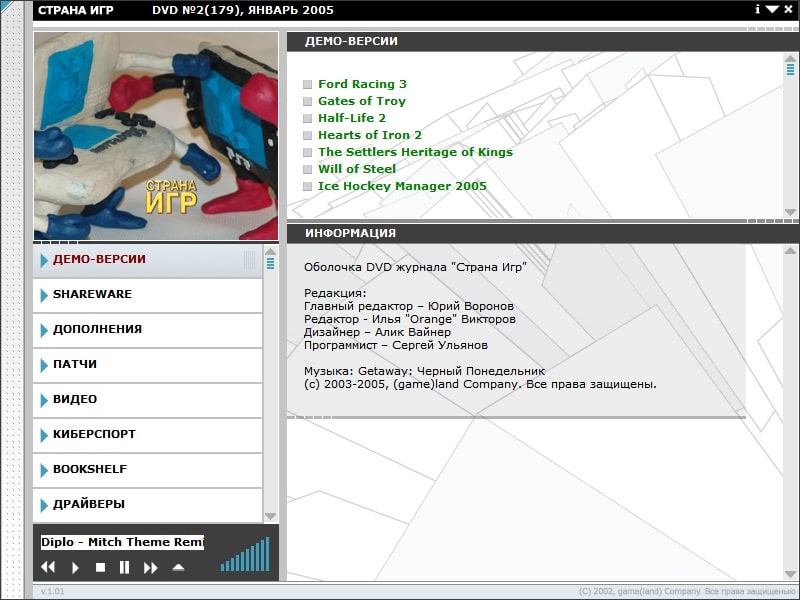The height and width of the screenshot is (600, 800).
Task: Select the ДОПОЛНЕНИЯ menu section
Action: coord(147,330)
